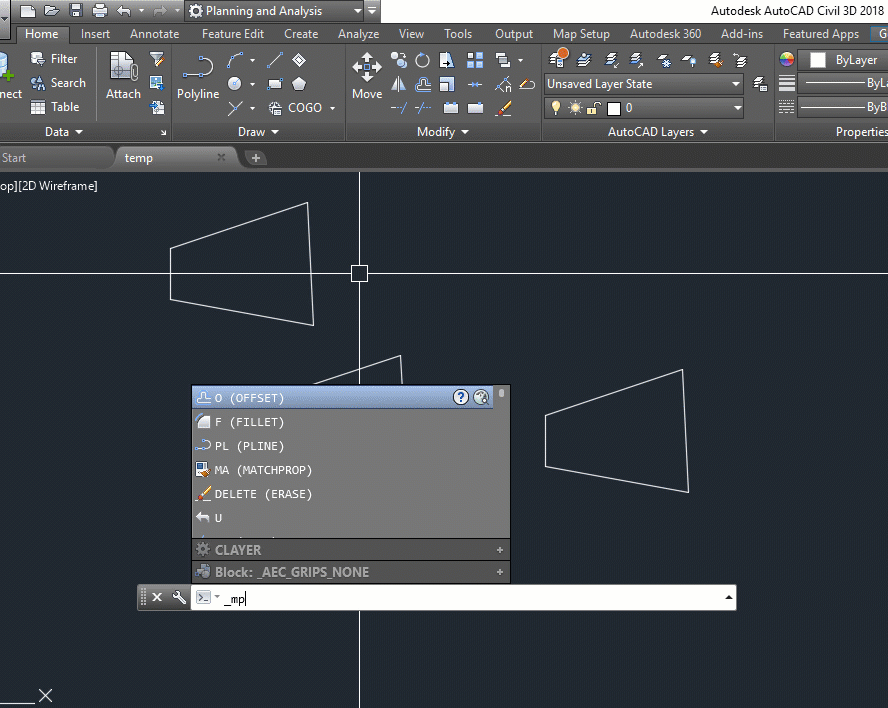Image resolution: width=888 pixels, height=708 pixels.
Task: Toggle layer 0 lock padlock icon
Action: [x=593, y=108]
